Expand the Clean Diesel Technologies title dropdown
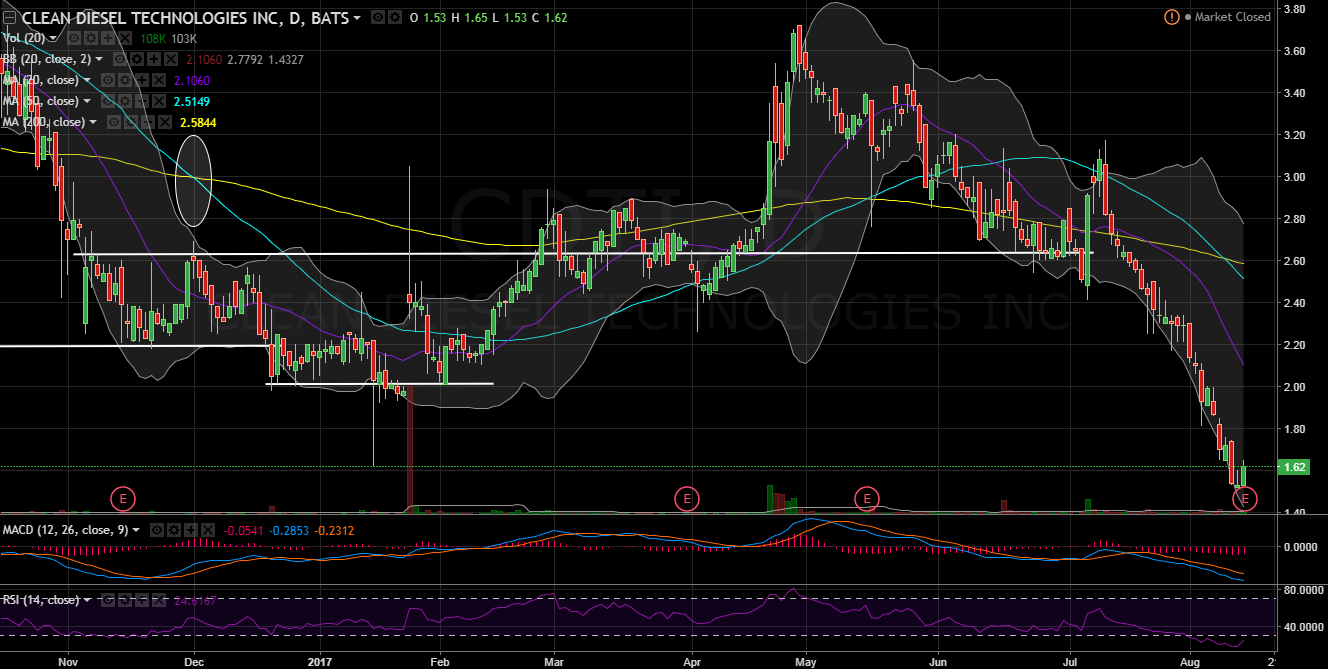The image size is (1328, 669). [359, 18]
